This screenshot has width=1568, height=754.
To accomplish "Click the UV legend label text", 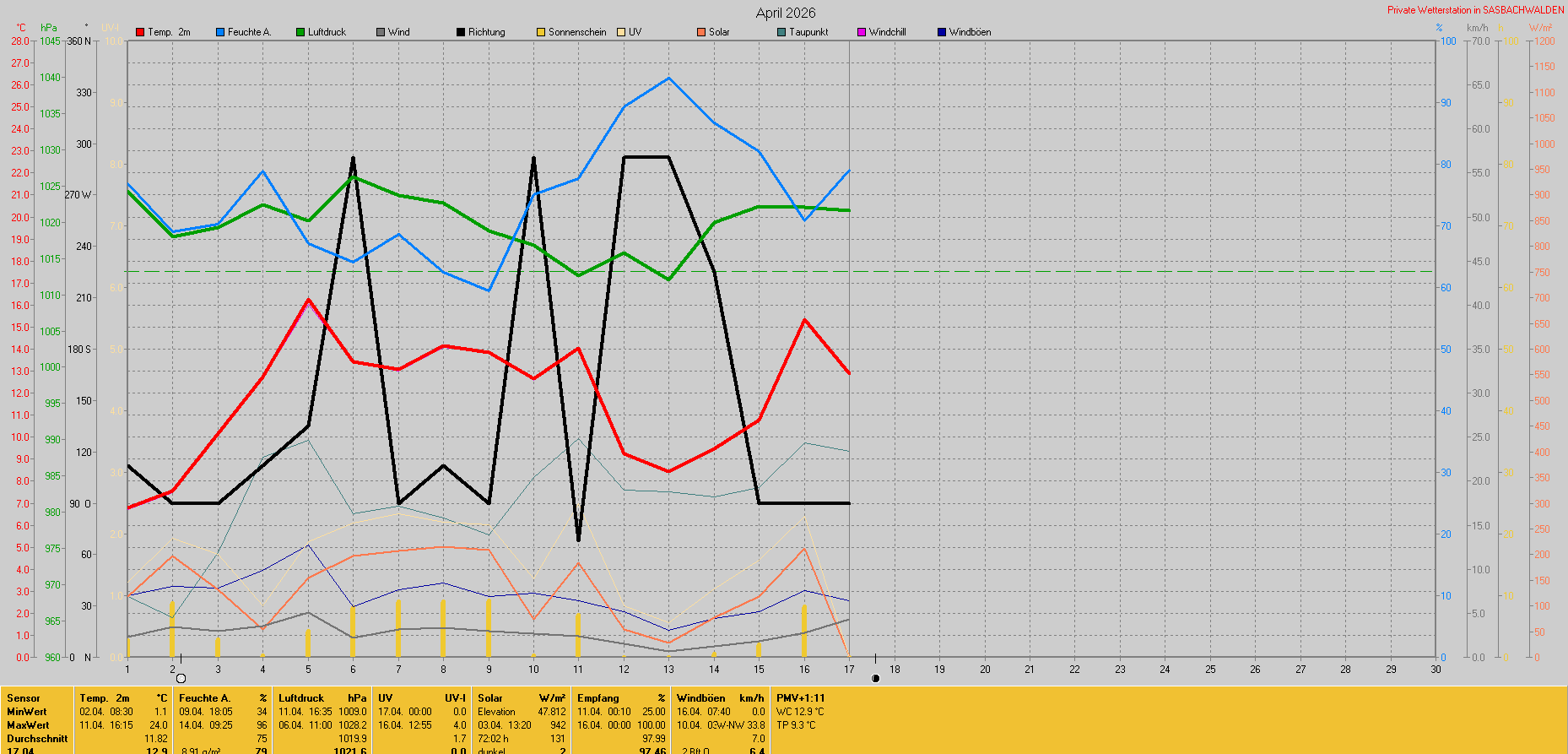I will click(x=635, y=32).
